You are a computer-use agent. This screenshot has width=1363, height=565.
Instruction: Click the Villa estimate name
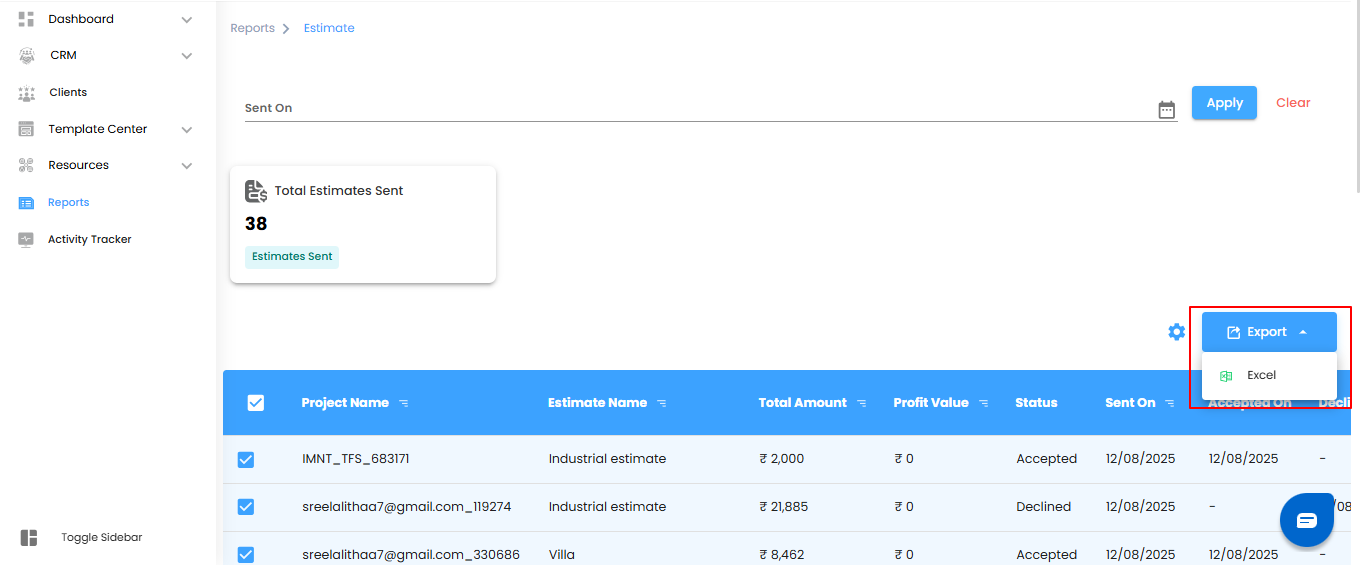562,555
